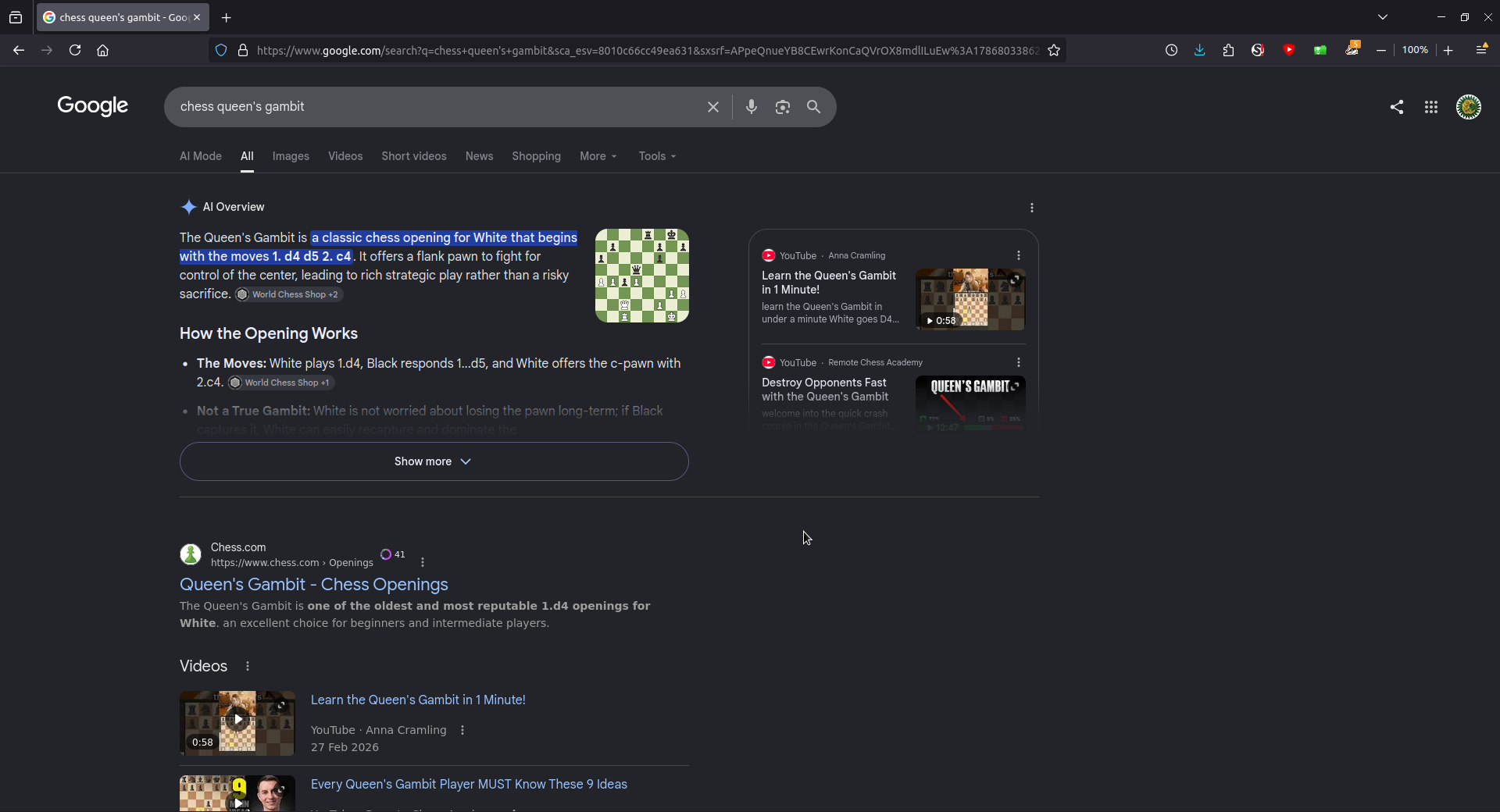This screenshot has height=812, width=1500.
Task: Go to the browser home page
Action: pos(102,50)
